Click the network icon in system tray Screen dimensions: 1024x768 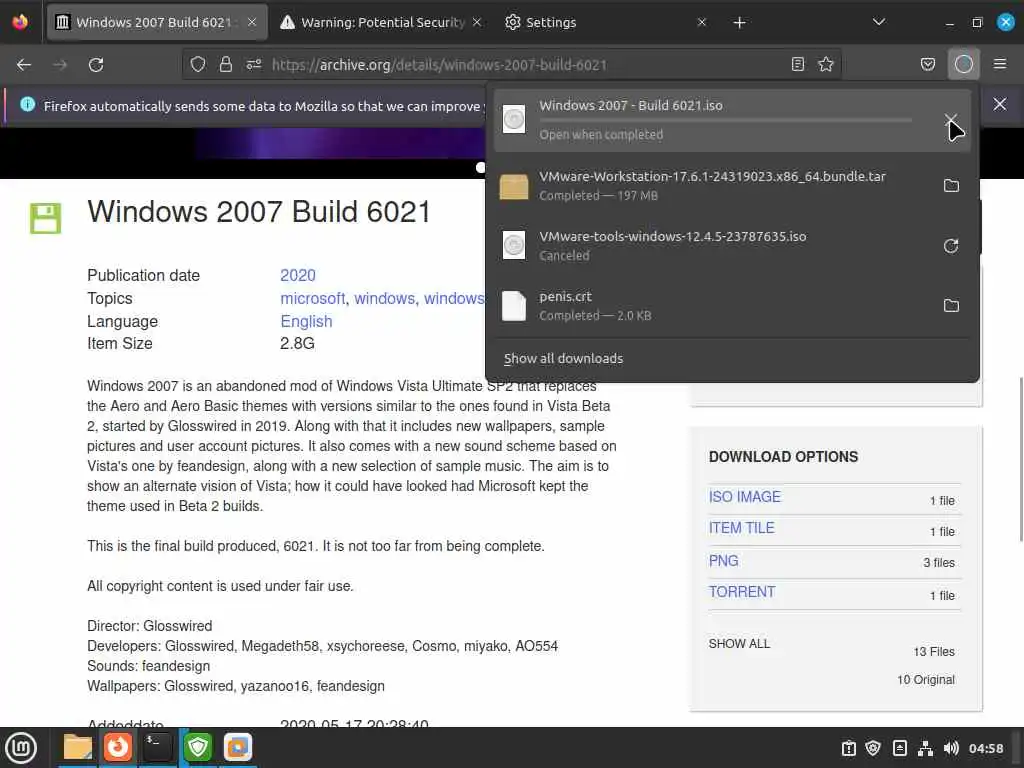click(x=925, y=748)
